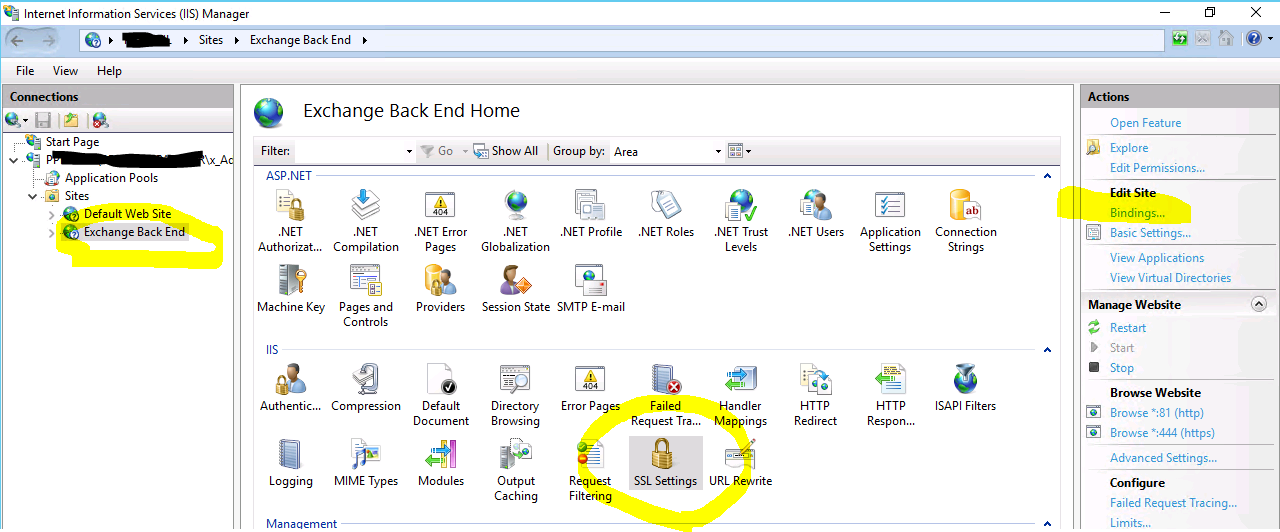The height and width of the screenshot is (532, 1280).
Task: Open the .NET Profile feature
Action: [x=591, y=214]
